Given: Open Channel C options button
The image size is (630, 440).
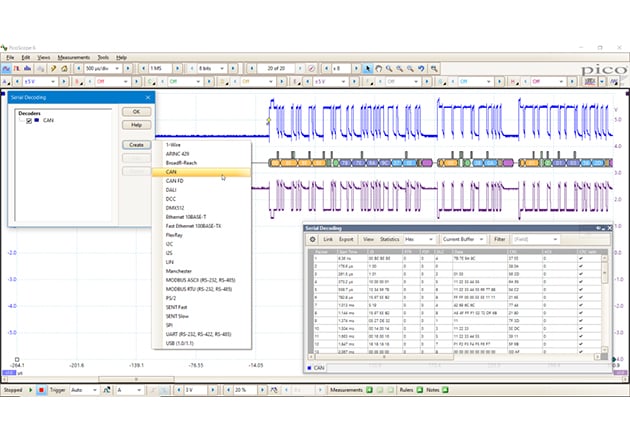Looking at the screenshot, I should 151,82.
